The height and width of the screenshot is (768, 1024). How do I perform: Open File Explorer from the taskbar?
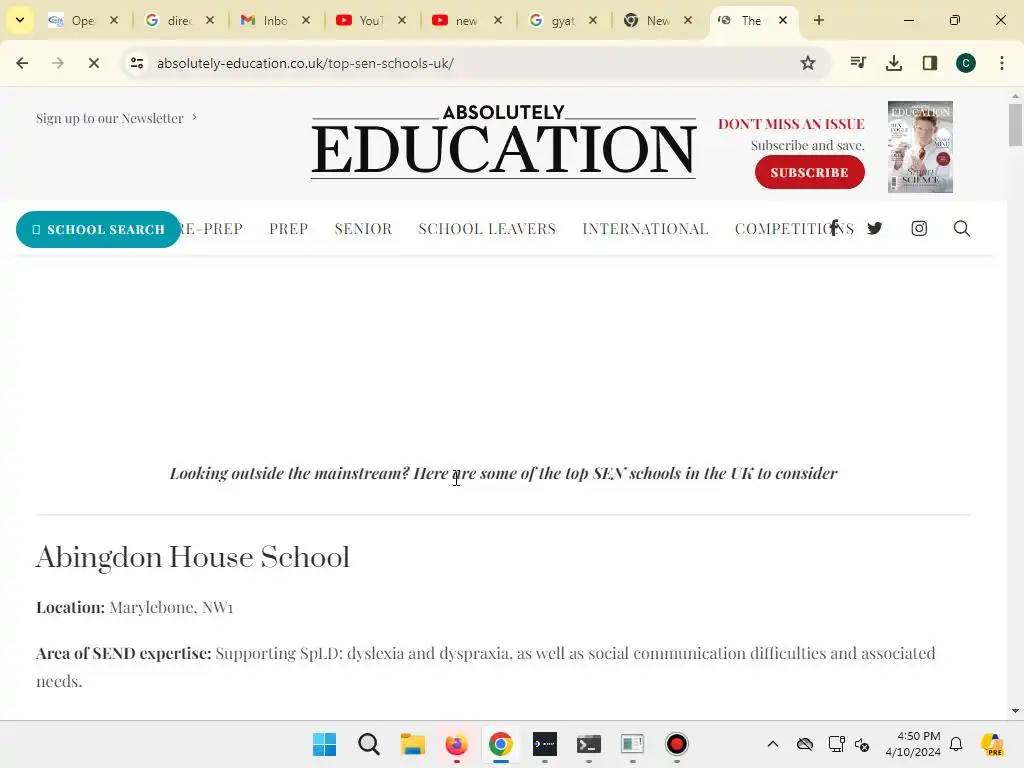click(413, 744)
